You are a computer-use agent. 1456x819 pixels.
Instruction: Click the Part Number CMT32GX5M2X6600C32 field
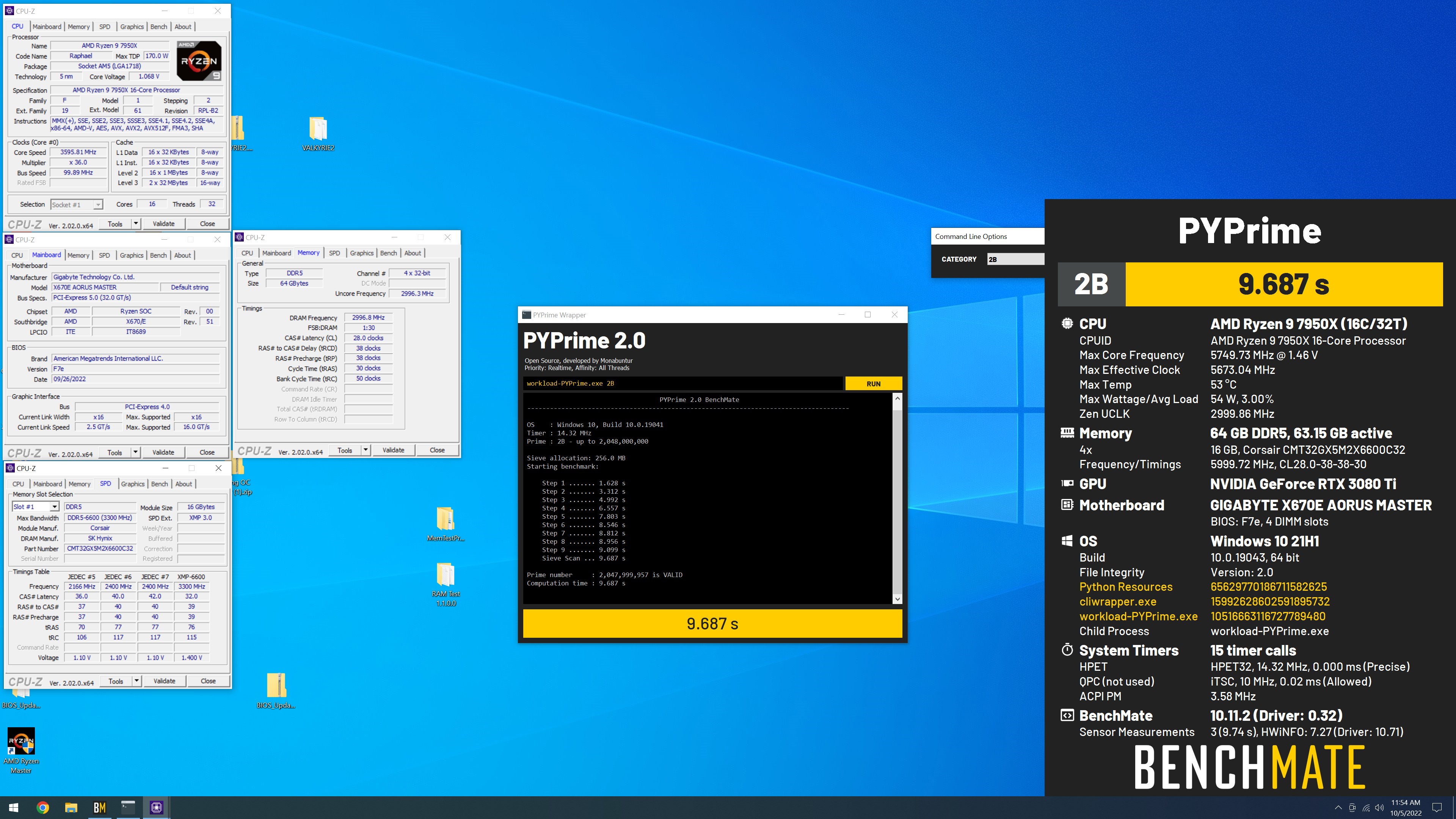click(99, 548)
